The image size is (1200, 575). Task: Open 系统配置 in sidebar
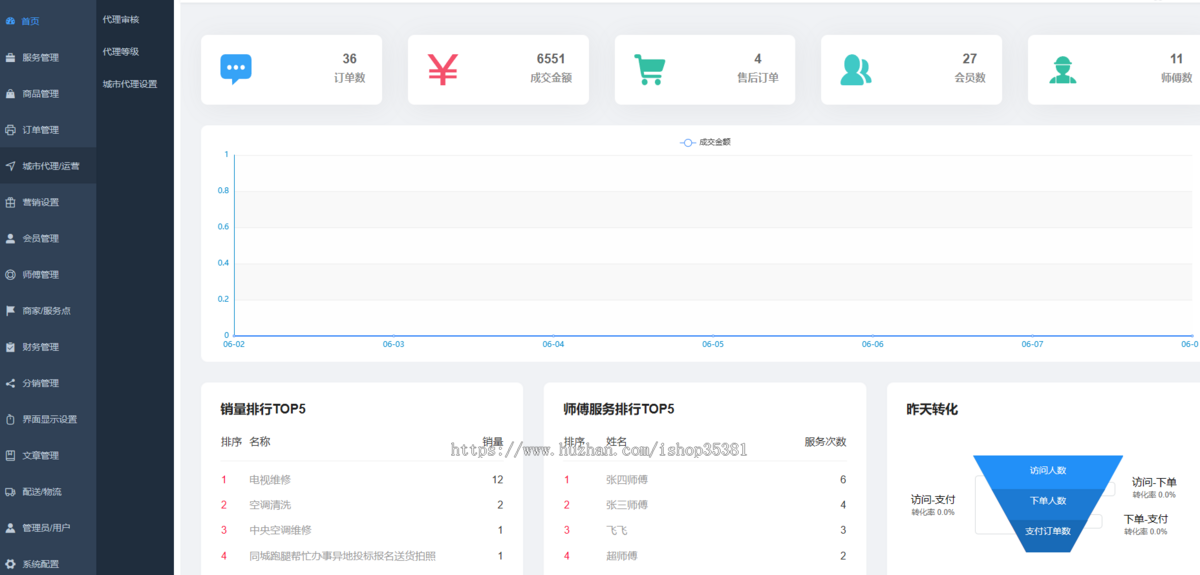(x=48, y=564)
